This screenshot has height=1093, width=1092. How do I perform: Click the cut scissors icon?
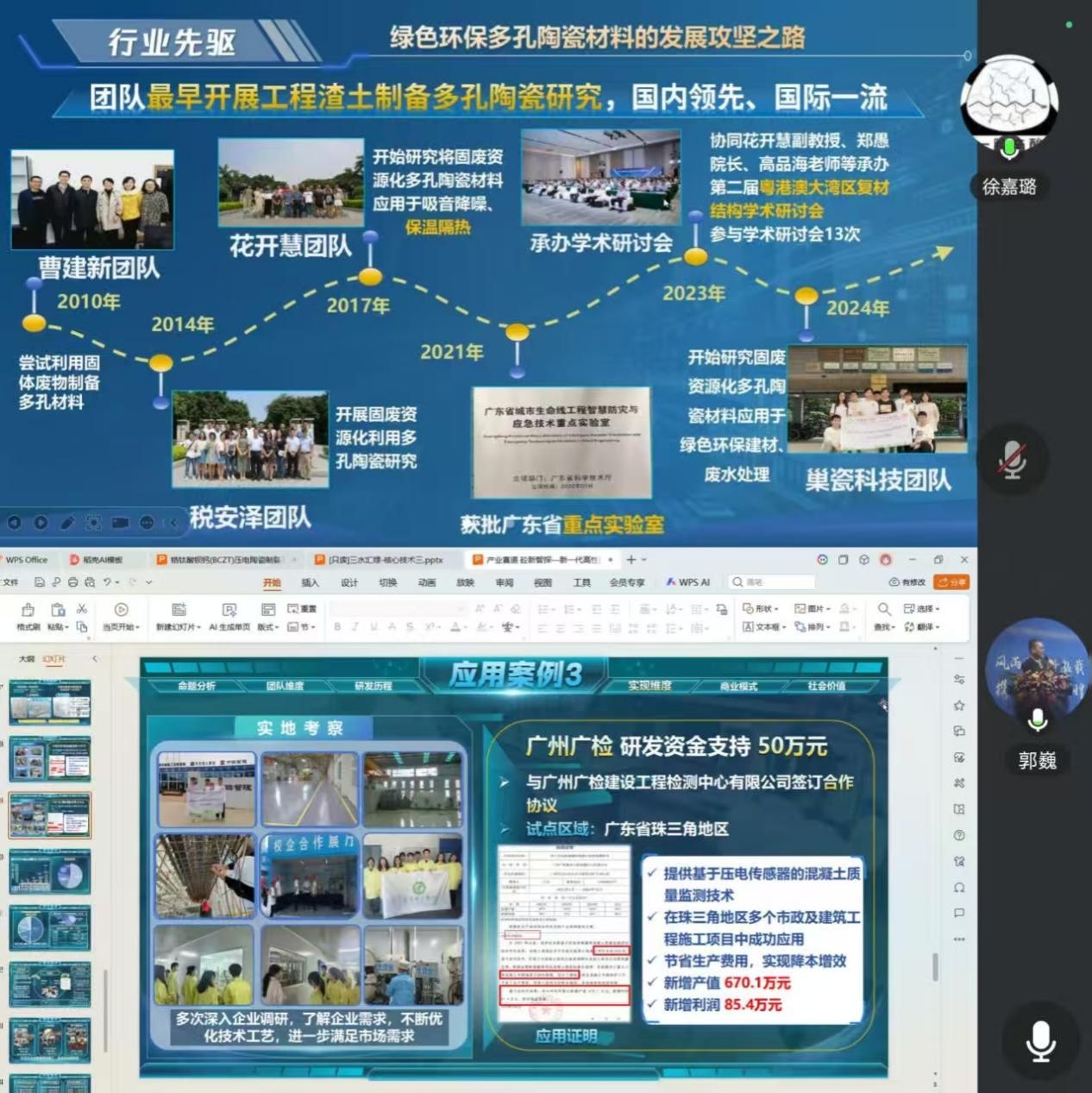pyautogui.click(x=82, y=609)
